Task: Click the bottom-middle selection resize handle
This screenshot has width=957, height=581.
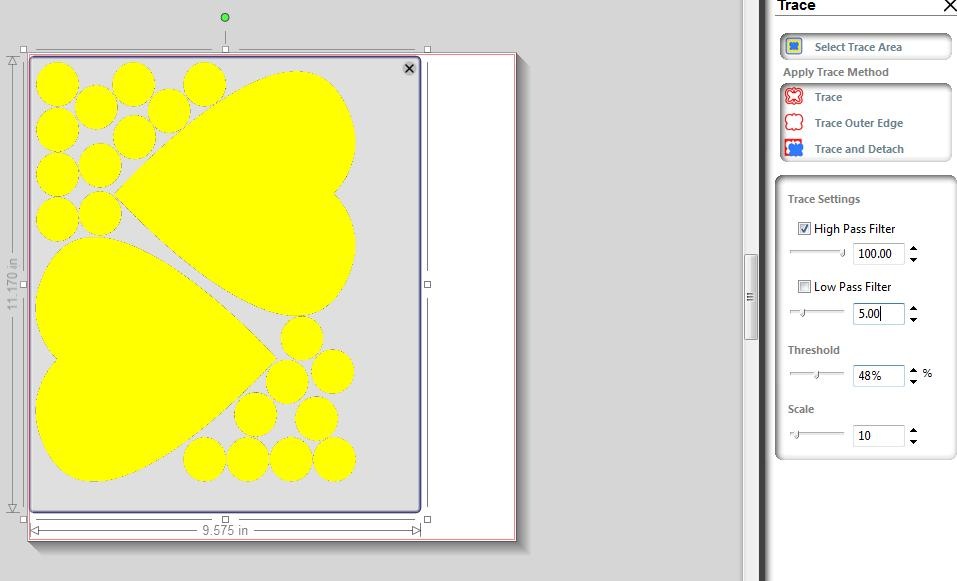Action: (225, 519)
